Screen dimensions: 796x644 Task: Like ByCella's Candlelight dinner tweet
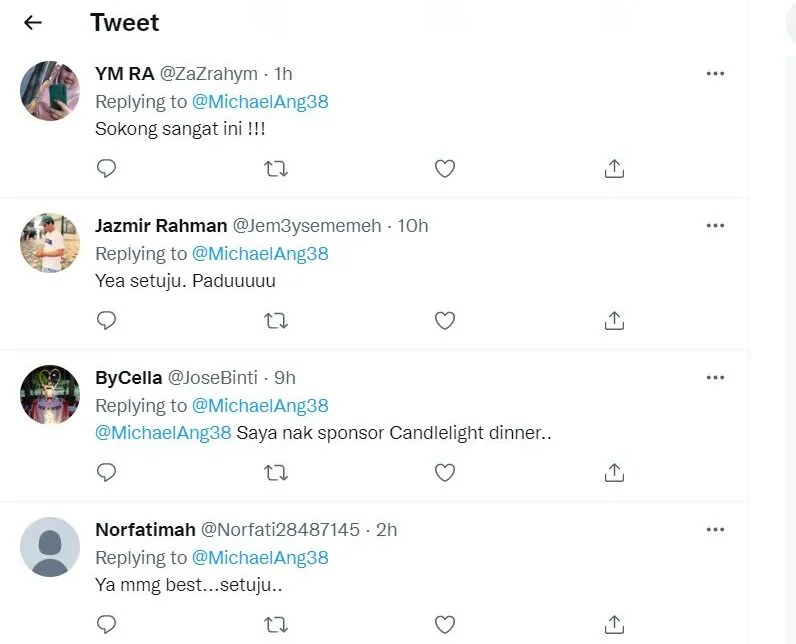(445, 472)
